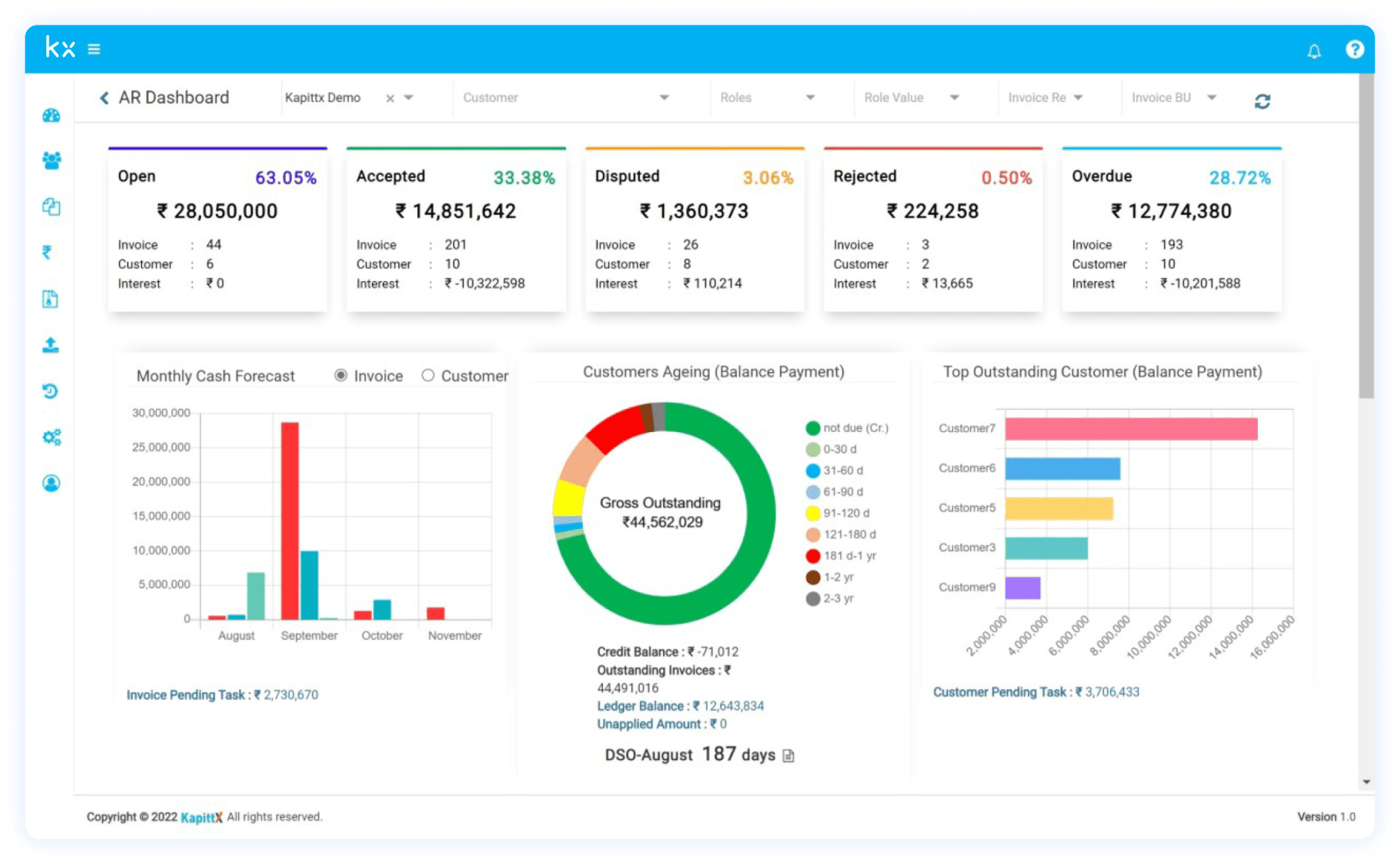The width and height of the screenshot is (1400, 864).
Task: Select the Customer radio button
Action: point(428,375)
